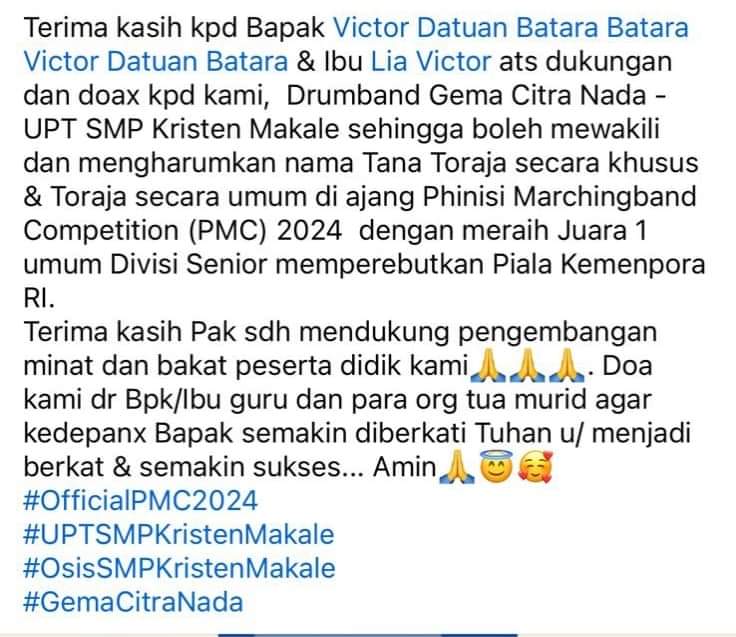Click the last praying hands emoji before '. Doa'
The width and height of the screenshot is (736, 637).
point(567,365)
